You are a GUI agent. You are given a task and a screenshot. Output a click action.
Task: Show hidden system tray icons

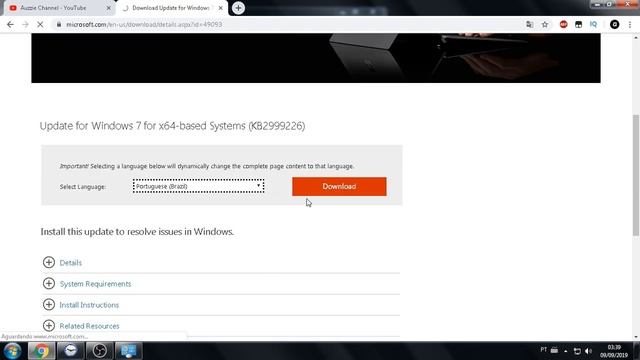click(565, 351)
